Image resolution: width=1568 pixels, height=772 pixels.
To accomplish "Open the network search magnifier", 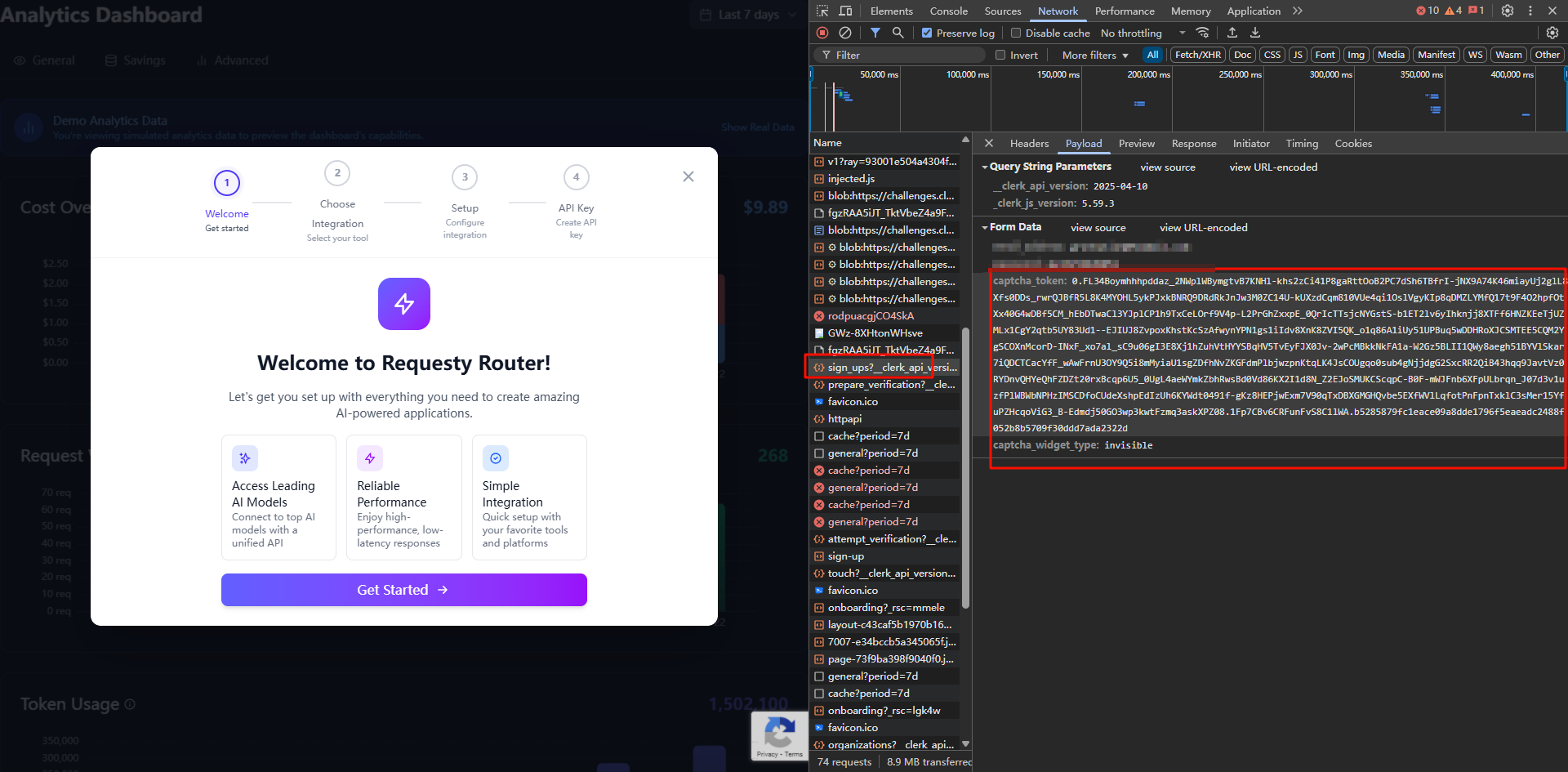I will tap(898, 33).
